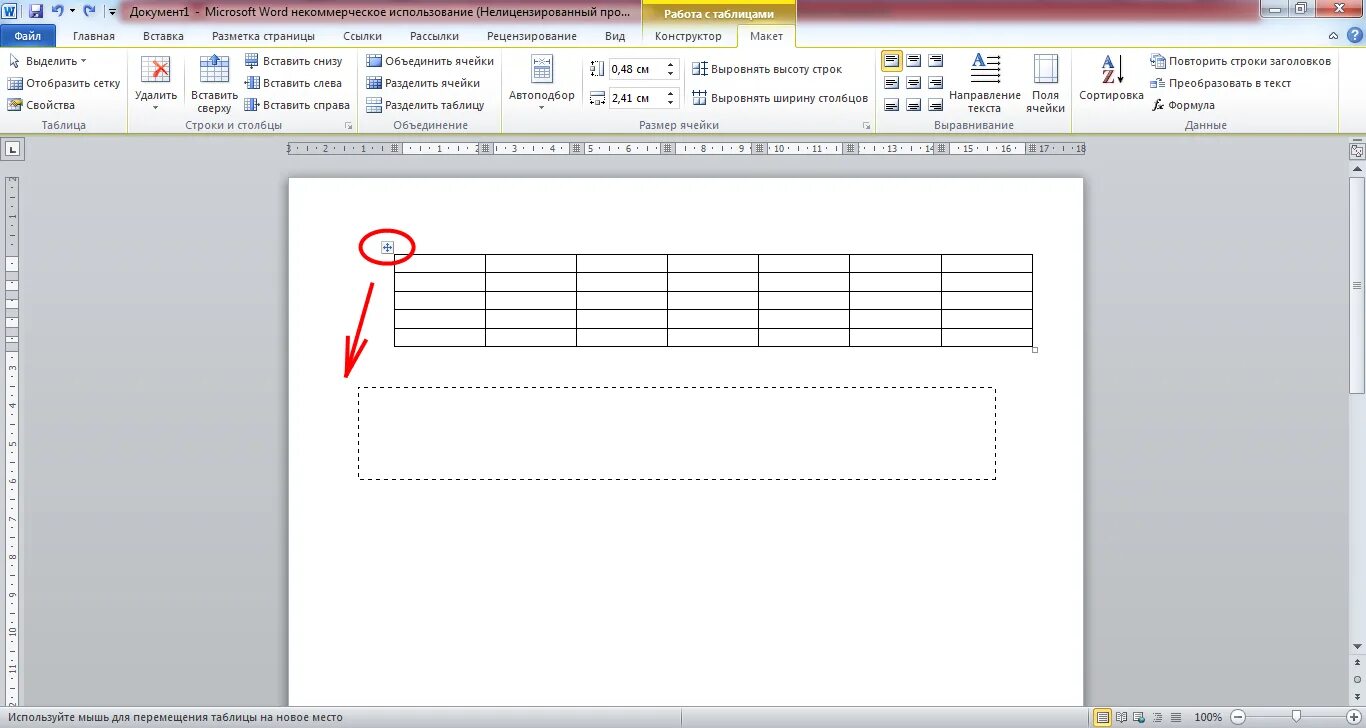Click the zoom slider thumb
The image size is (1366, 728).
click(x=1296, y=717)
